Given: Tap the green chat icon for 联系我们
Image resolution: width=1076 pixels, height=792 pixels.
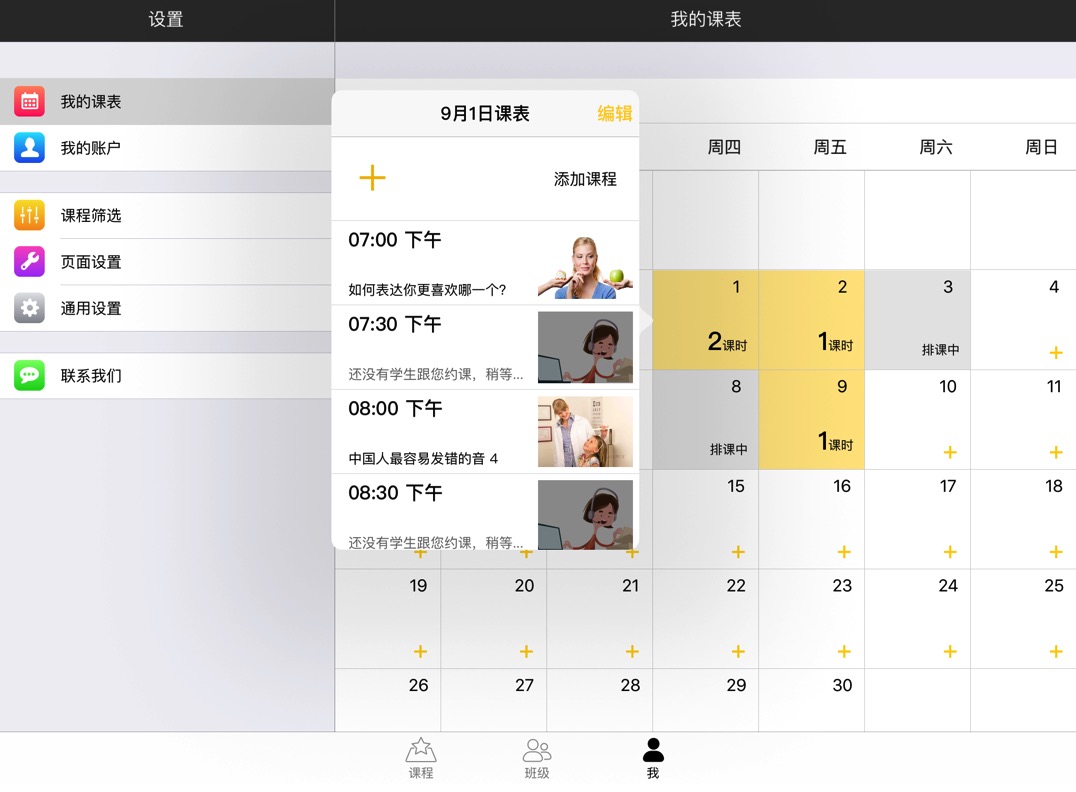Looking at the screenshot, I should point(30,376).
